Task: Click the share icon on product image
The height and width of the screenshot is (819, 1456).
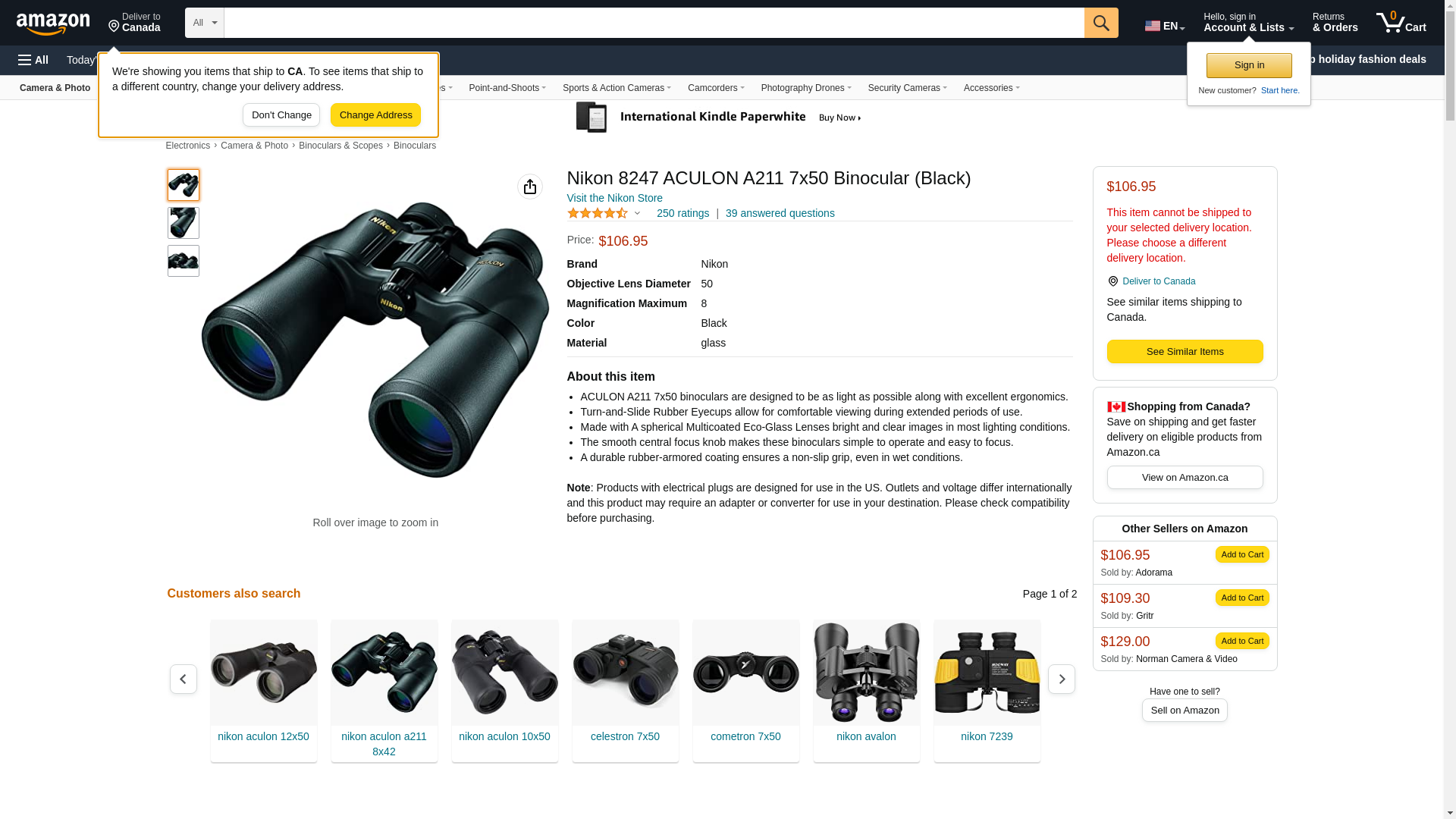Action: pos(530,187)
